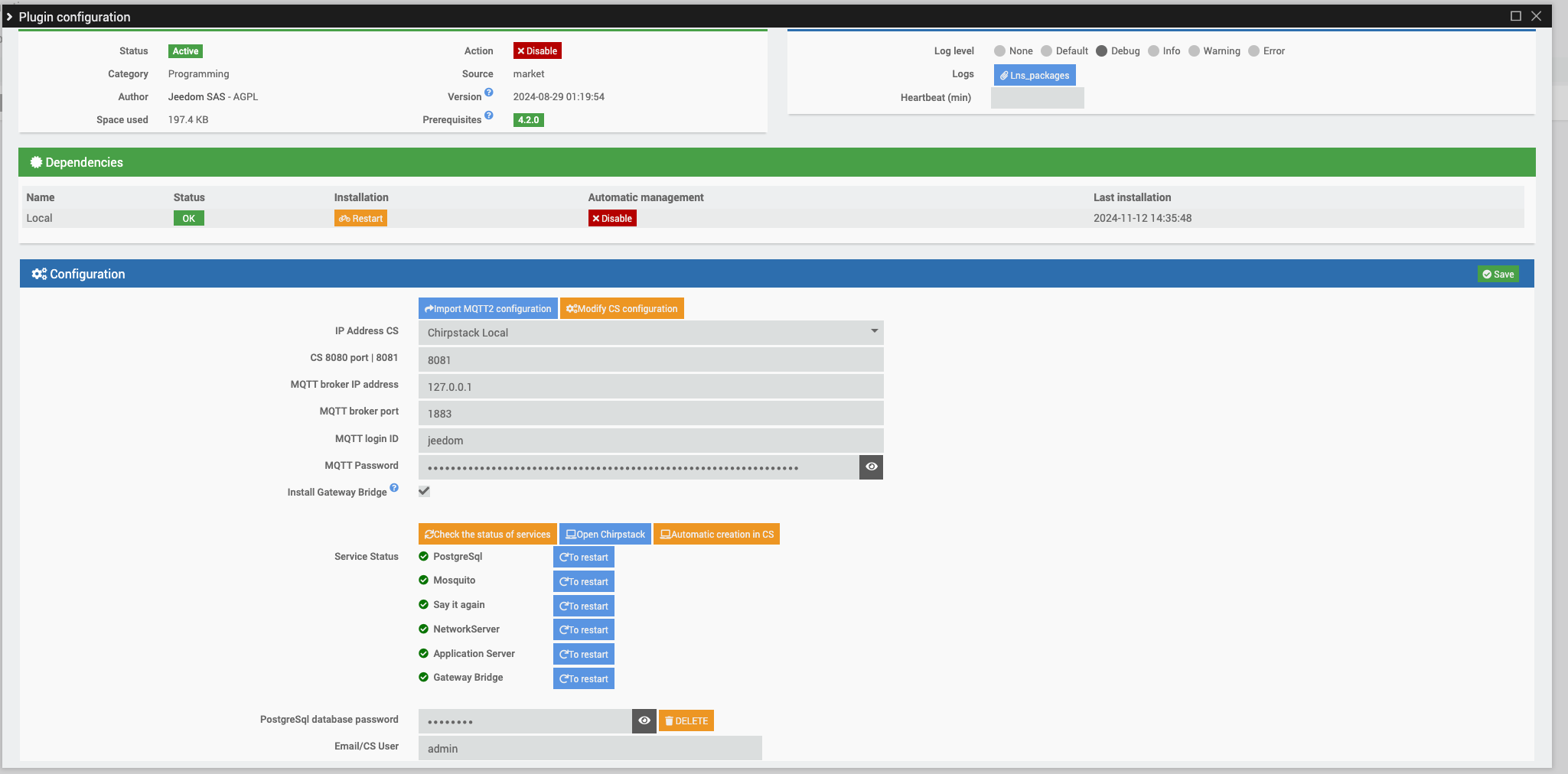Click the MQTT broker port field
1568x774 pixels.
click(651, 414)
